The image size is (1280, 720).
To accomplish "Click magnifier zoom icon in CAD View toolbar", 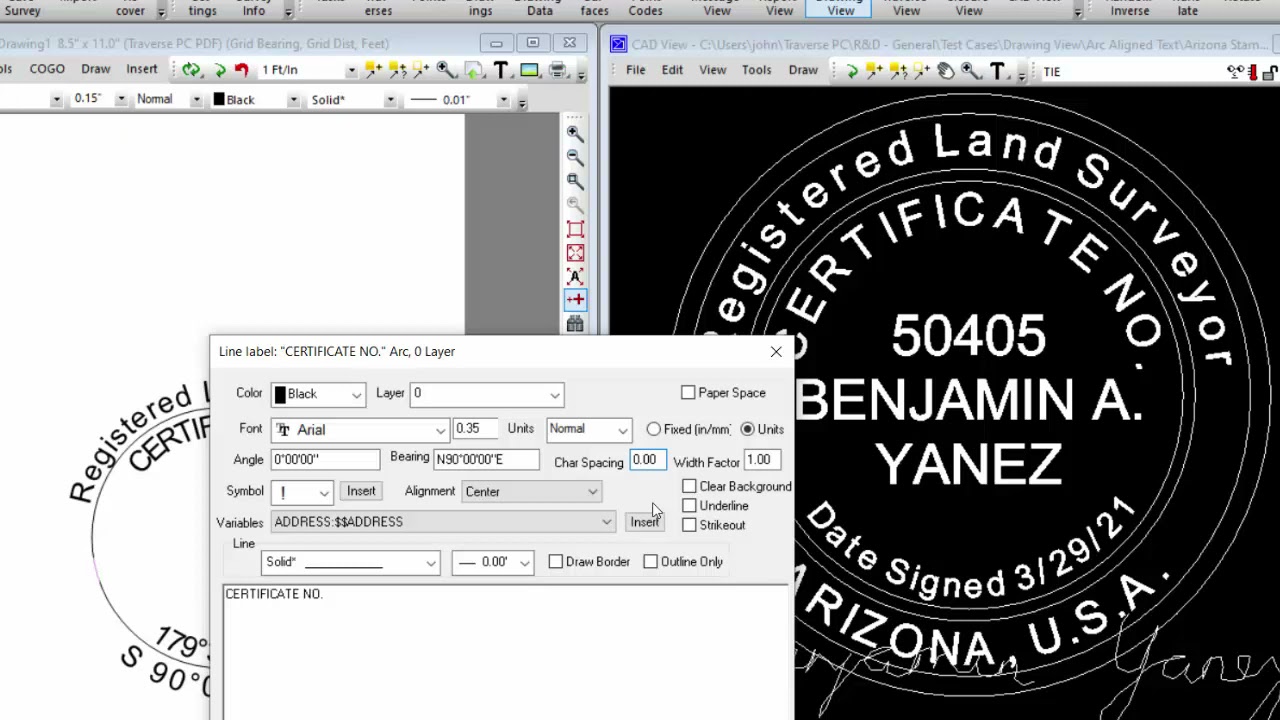I will pos(970,71).
